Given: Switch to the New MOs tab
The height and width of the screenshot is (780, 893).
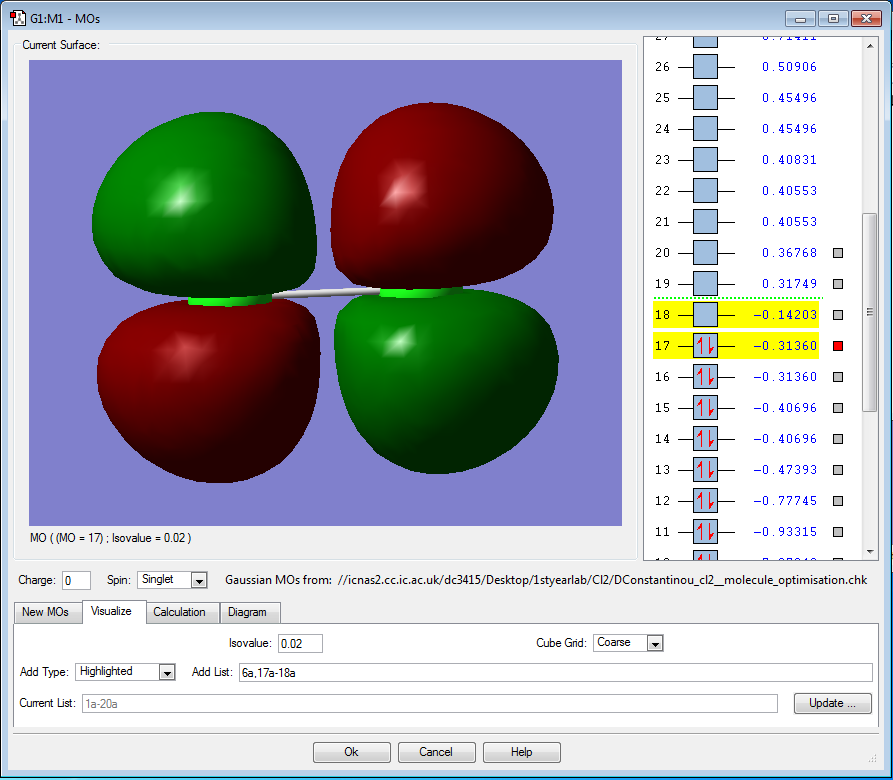Looking at the screenshot, I should point(47,612).
